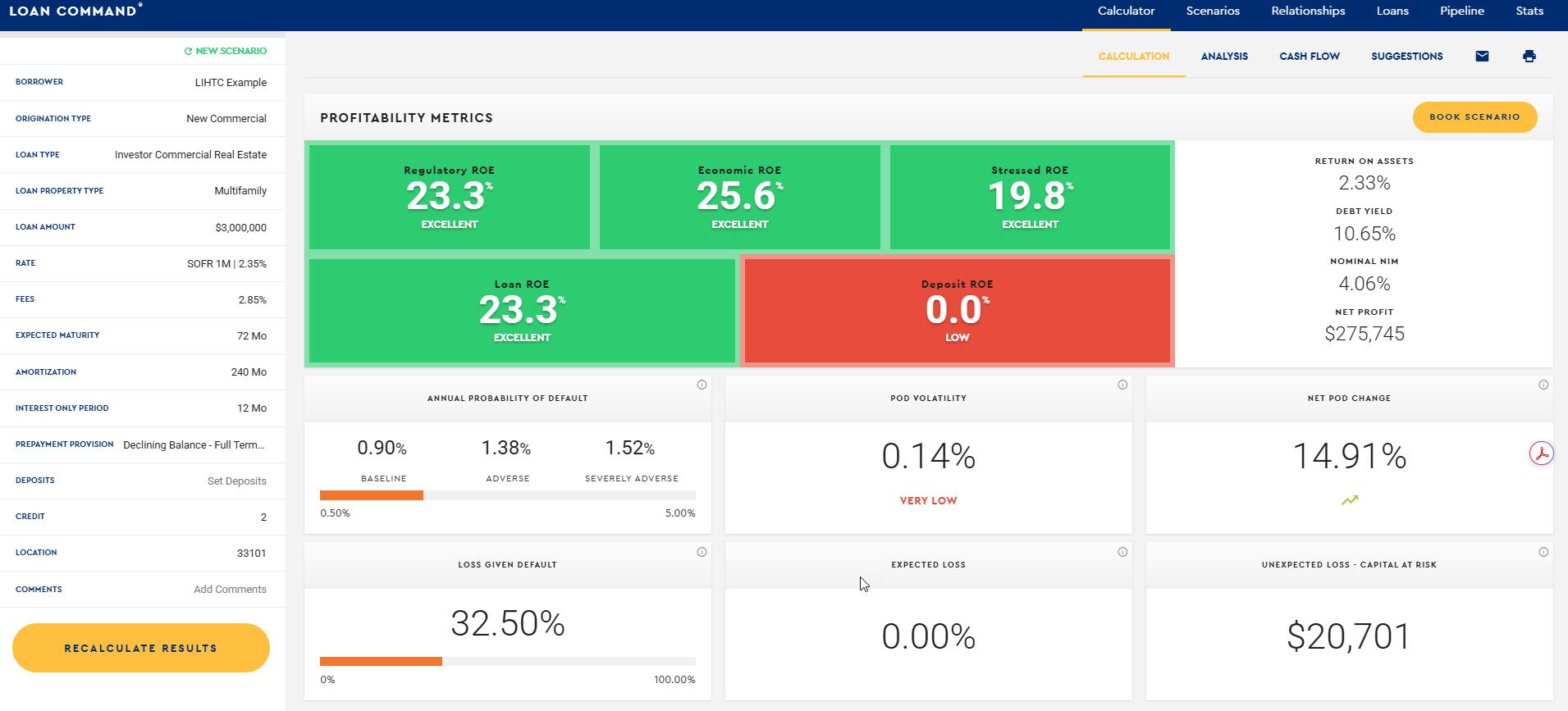Open info icon for Loss Given Default

702,552
